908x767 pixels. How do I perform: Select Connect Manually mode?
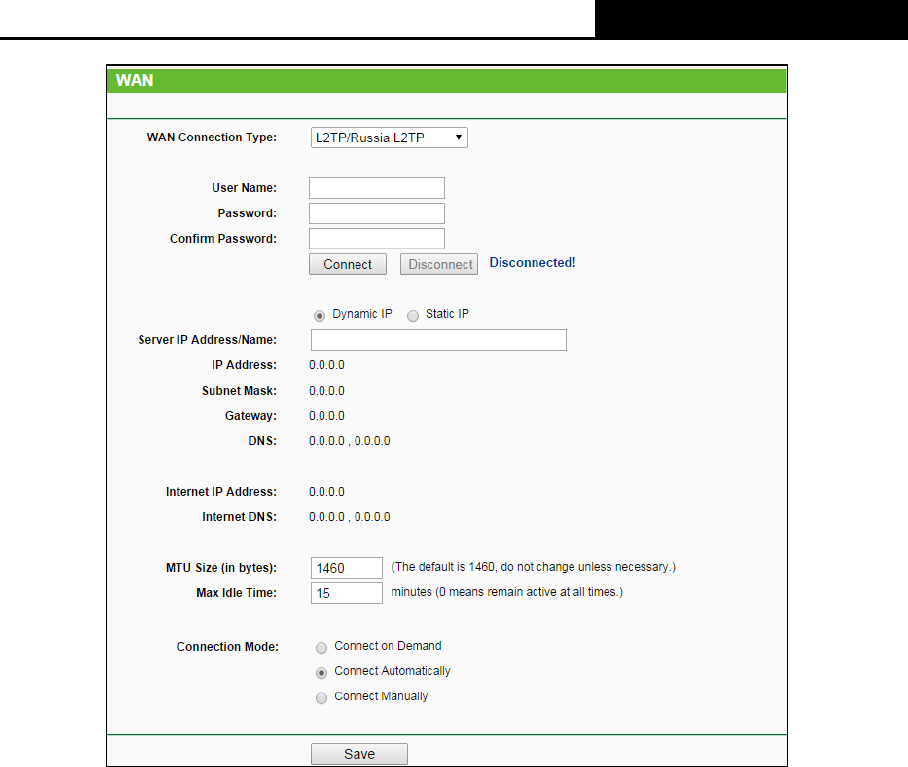321,698
